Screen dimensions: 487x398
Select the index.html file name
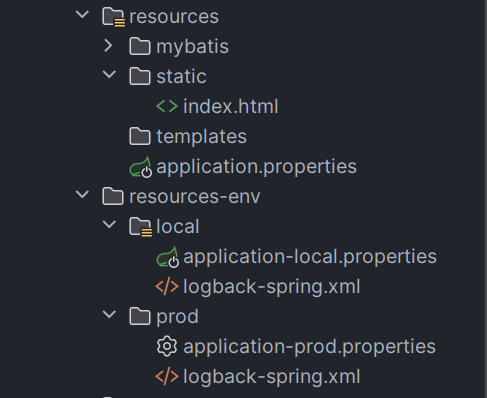click(x=231, y=107)
